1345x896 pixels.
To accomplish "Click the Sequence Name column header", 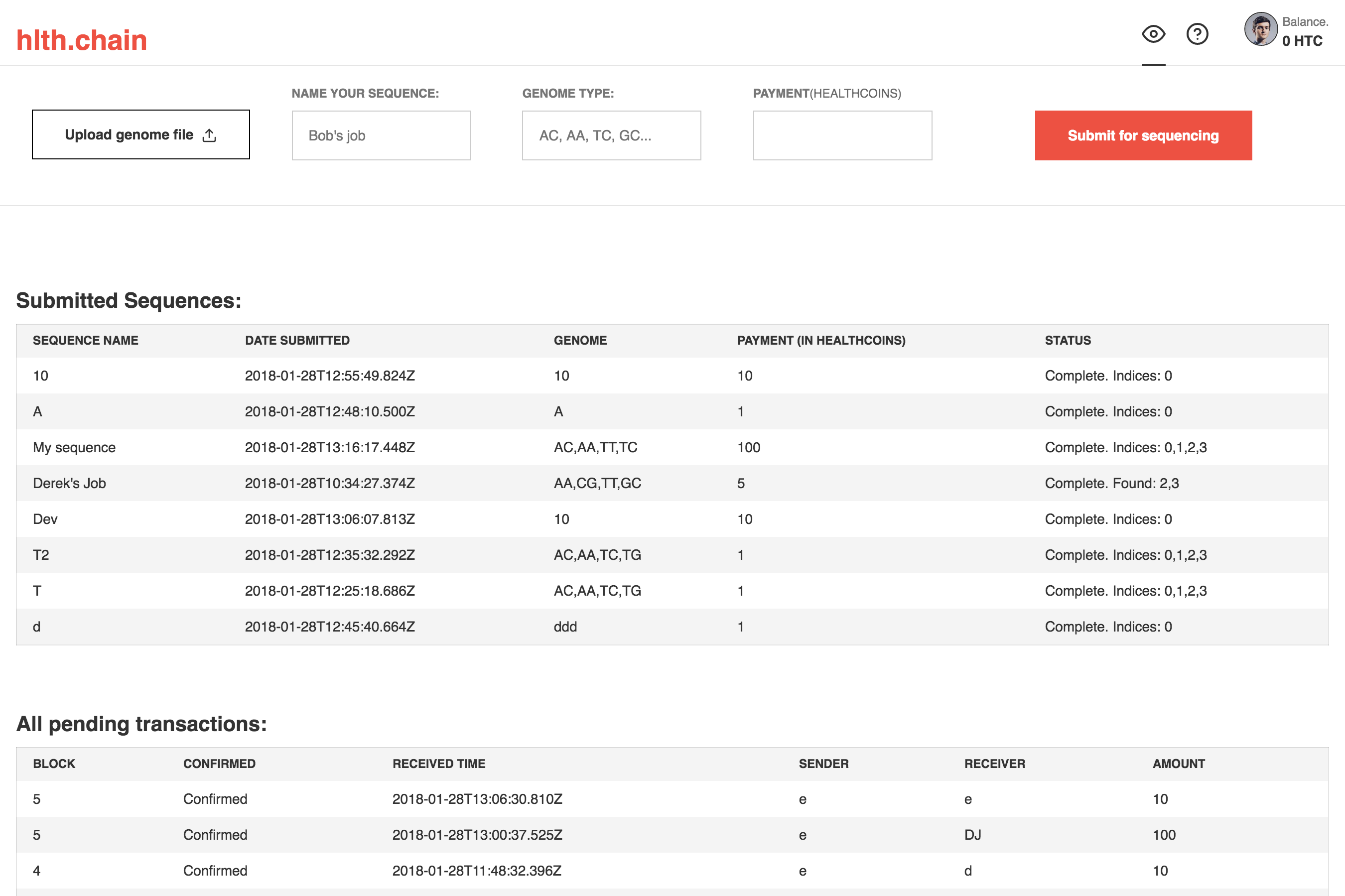I will point(85,341).
